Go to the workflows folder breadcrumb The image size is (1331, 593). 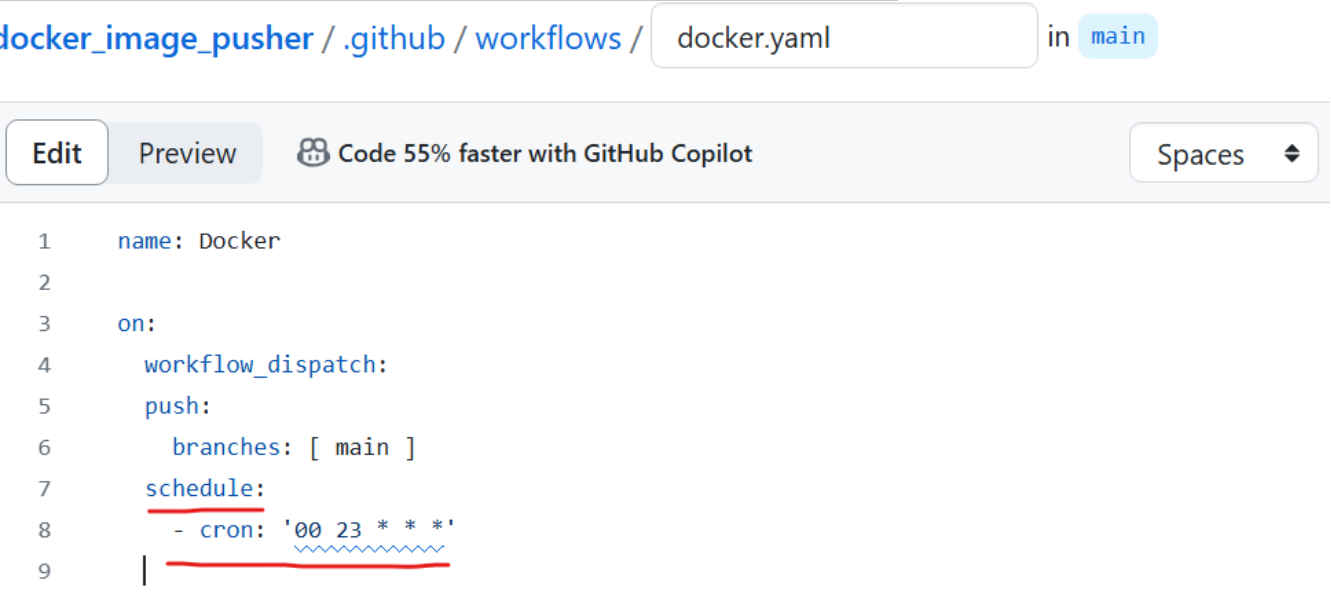pos(548,38)
